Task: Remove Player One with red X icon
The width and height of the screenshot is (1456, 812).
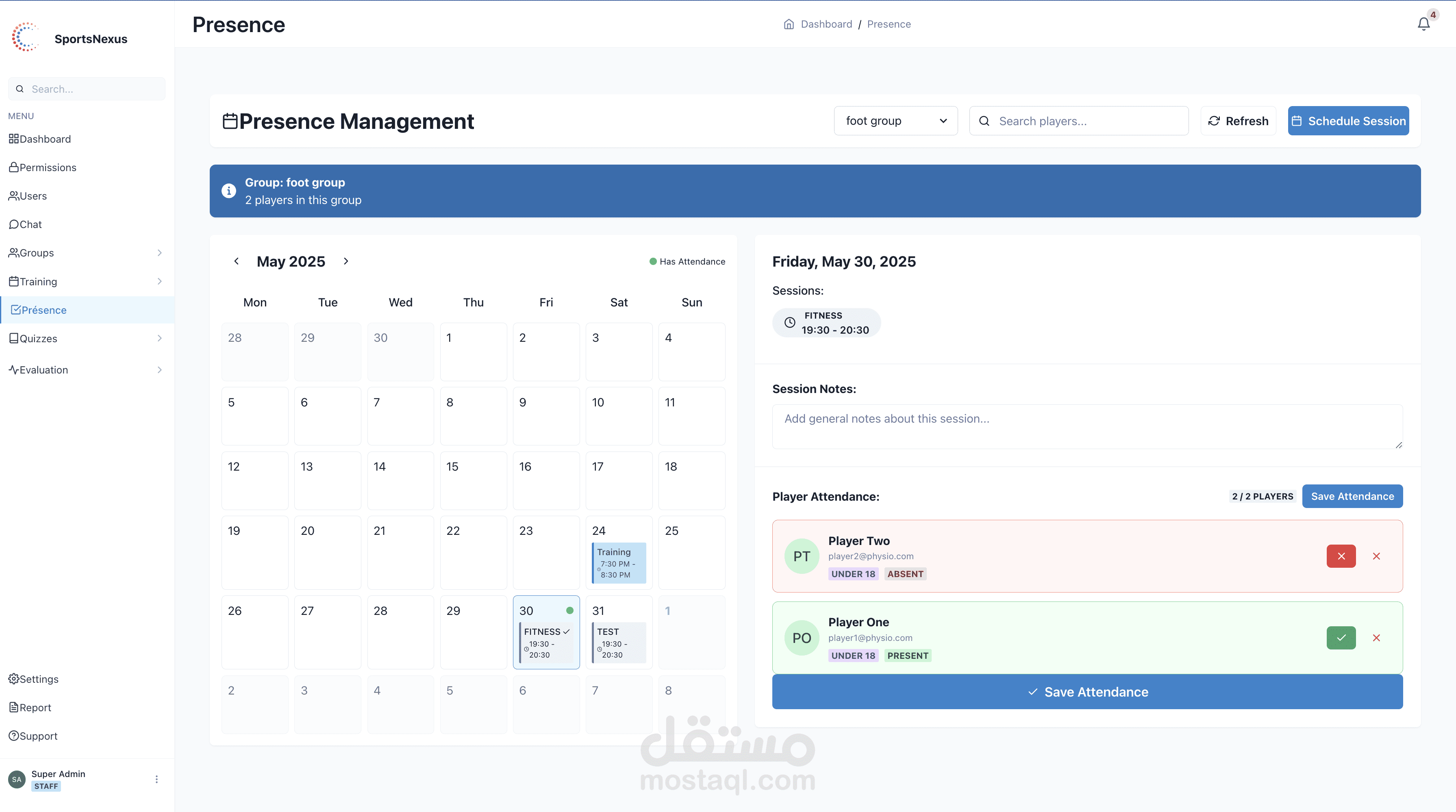Action: (x=1376, y=638)
